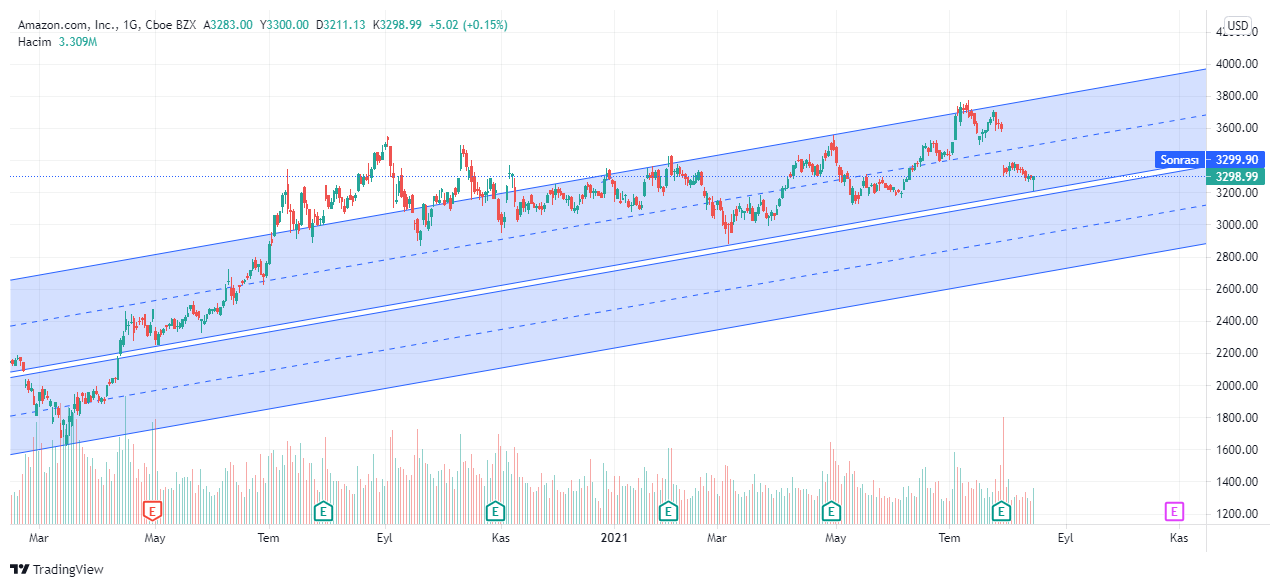Click the red earnings E marker

click(152, 511)
